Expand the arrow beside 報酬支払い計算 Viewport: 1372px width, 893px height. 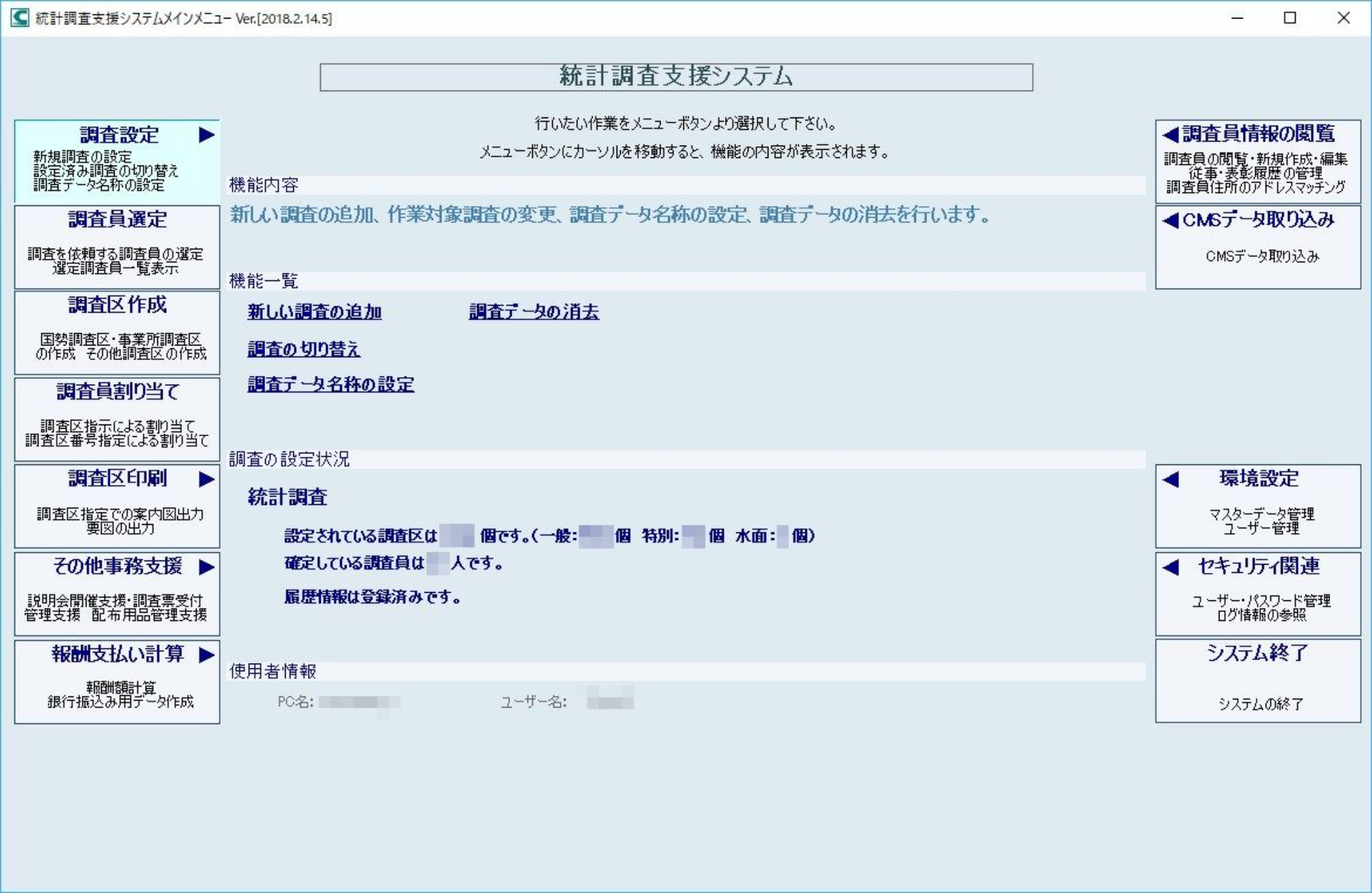207,655
